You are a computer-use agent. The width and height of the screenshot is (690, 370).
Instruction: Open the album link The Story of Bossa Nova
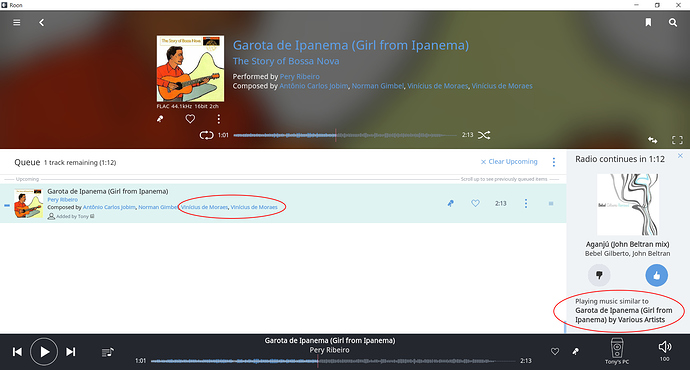[x=286, y=61]
